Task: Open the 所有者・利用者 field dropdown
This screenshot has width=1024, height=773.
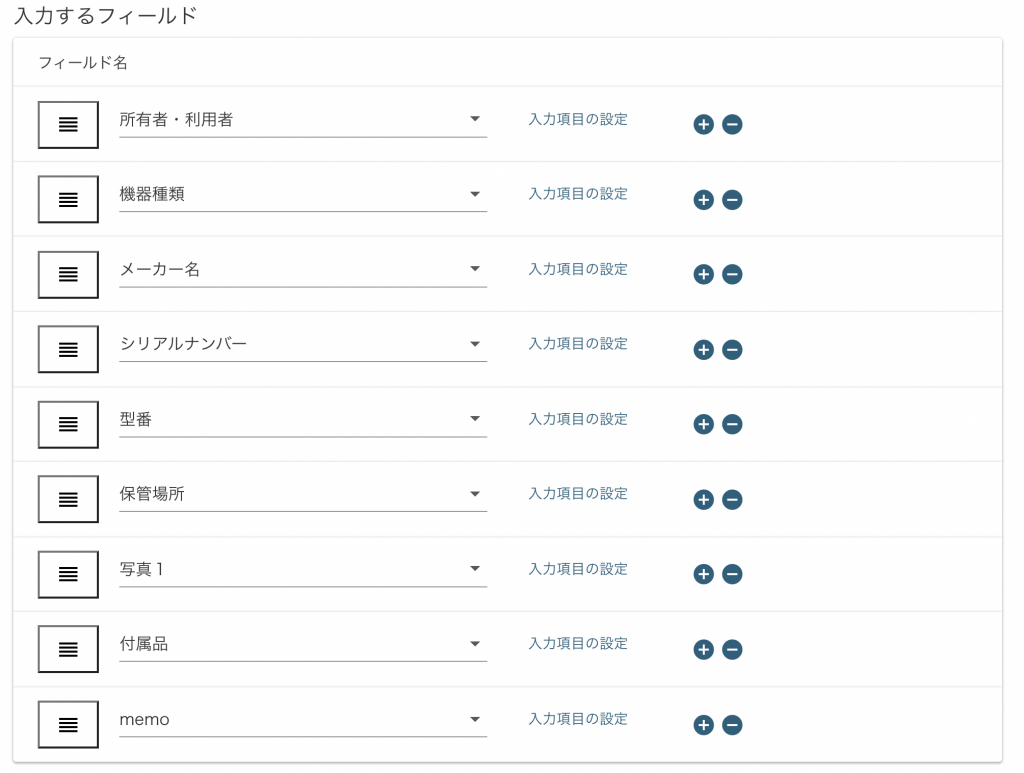Action: pos(303,120)
